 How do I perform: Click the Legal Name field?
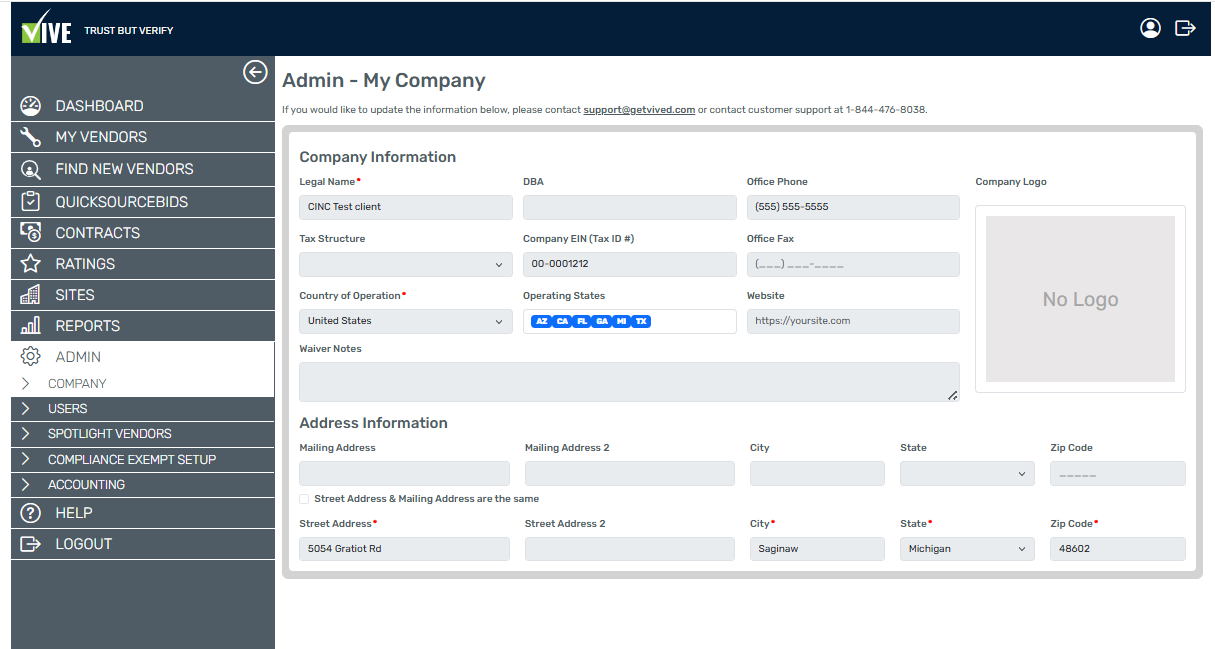click(x=406, y=207)
